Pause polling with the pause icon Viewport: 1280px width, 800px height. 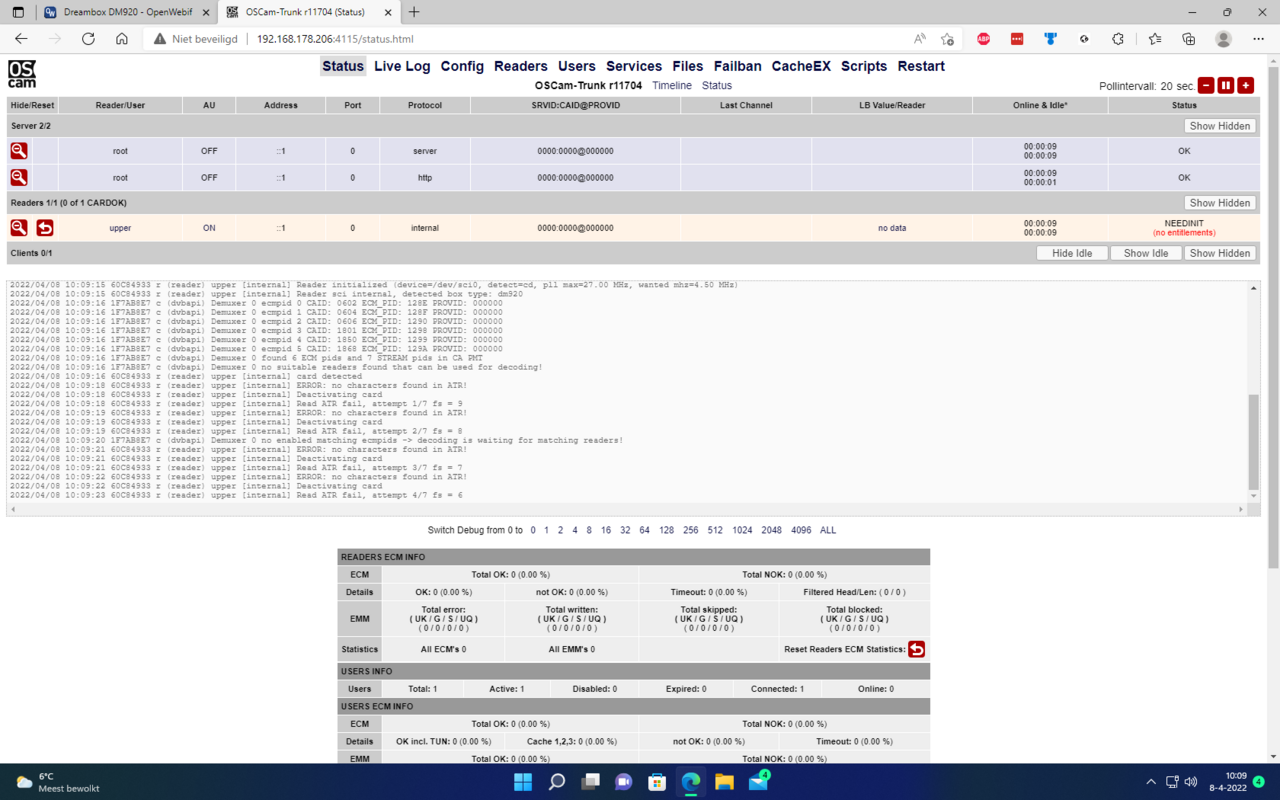point(1226,86)
